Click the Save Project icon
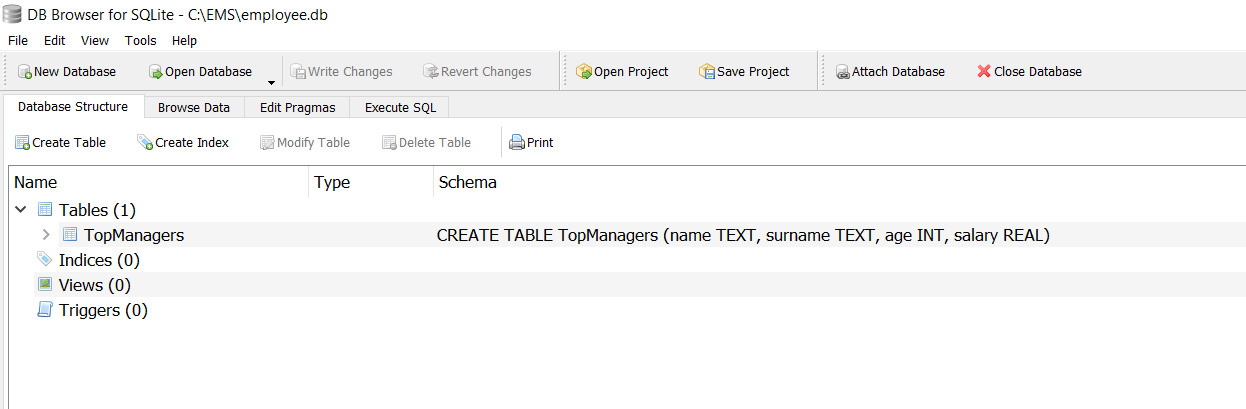Screen dimensions: 1246x409 (x=707, y=72)
